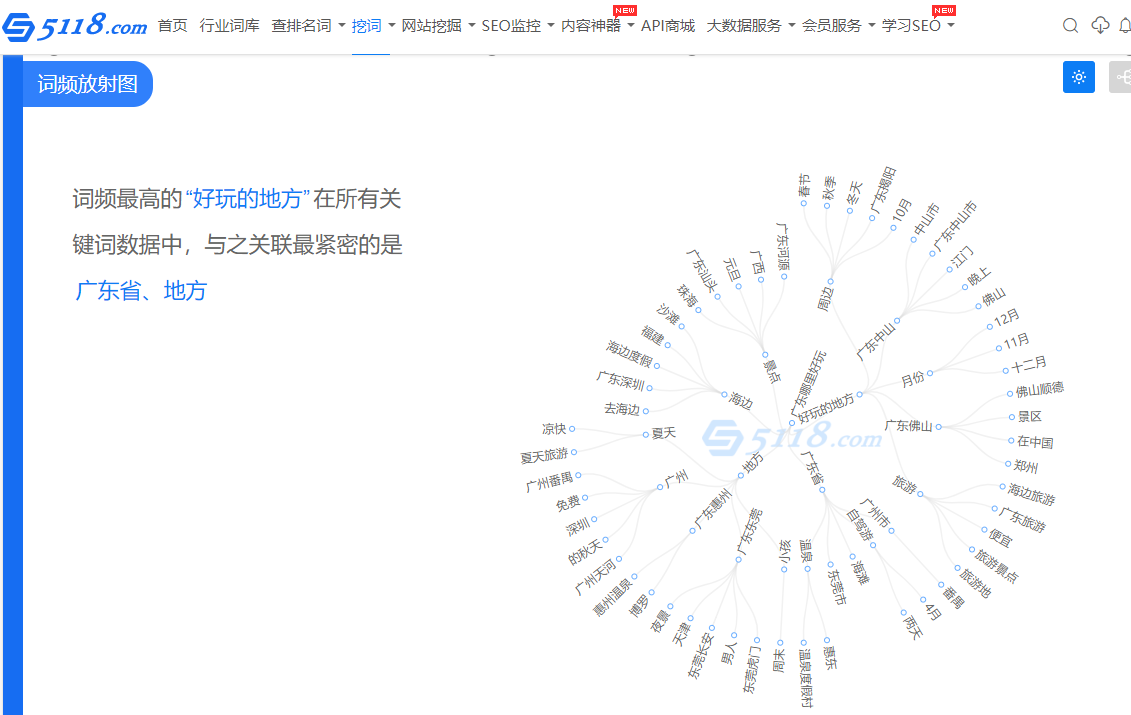Click the blue 广东省、地方 text
Screen dimensions: 1131x715
(x=141, y=291)
